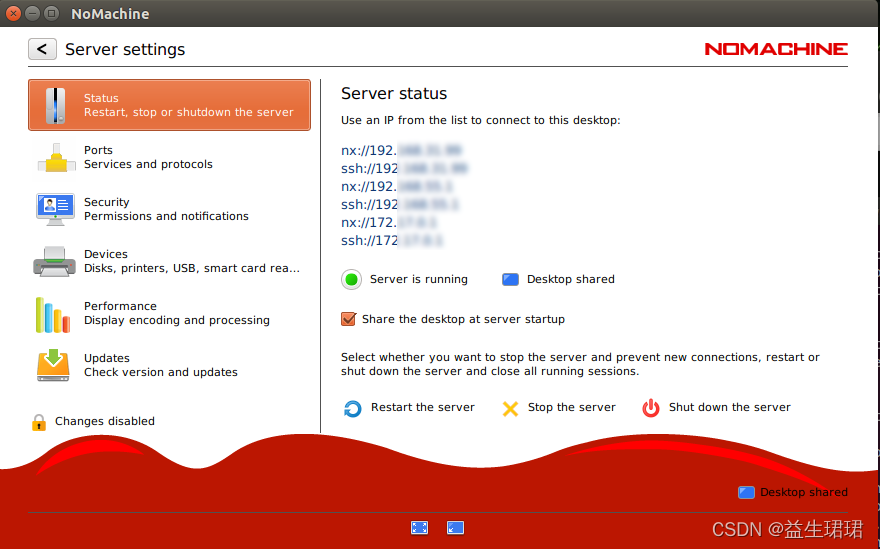Screen dimensions: 880x549
Task: Minimize the NoMachine window
Action: 32,13
